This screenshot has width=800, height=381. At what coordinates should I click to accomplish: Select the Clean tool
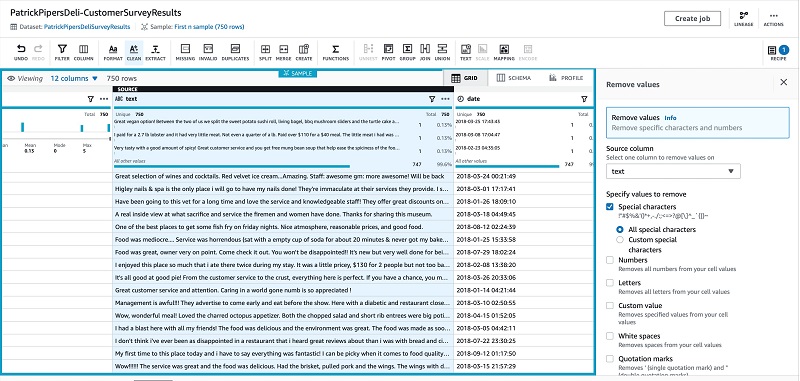pos(134,52)
